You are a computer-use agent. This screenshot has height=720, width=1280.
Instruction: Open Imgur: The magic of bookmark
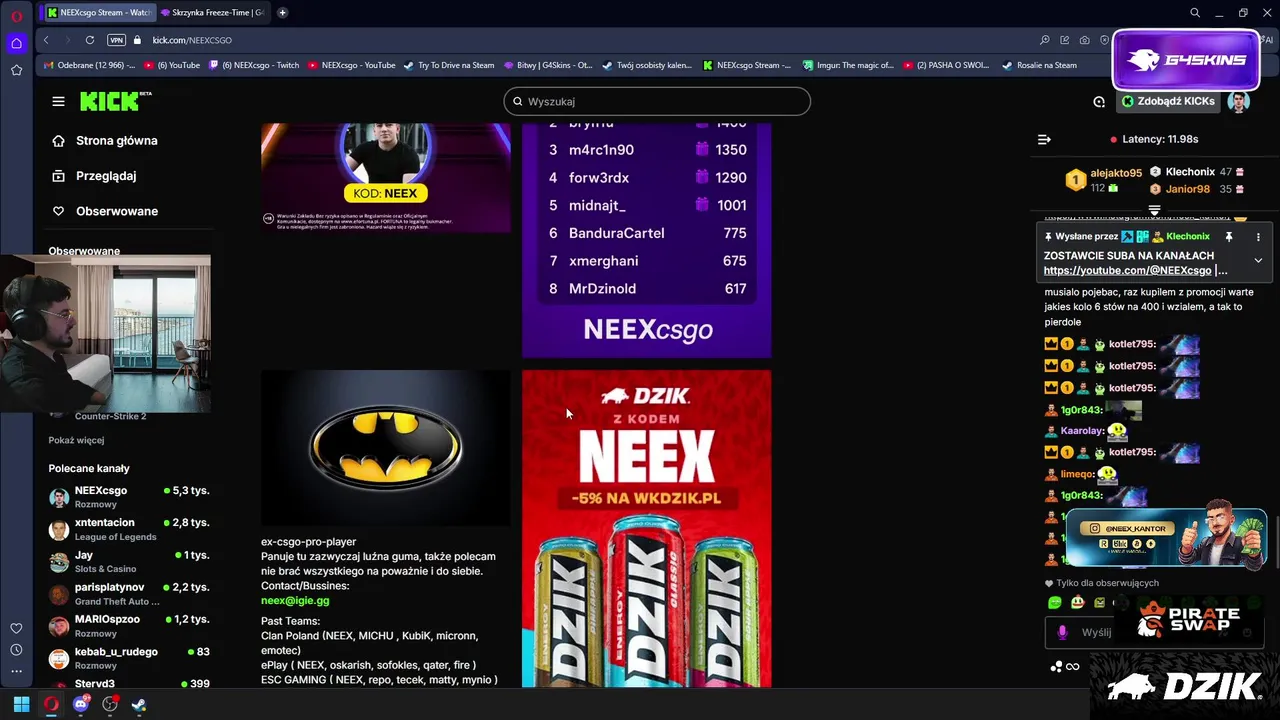pos(846,65)
